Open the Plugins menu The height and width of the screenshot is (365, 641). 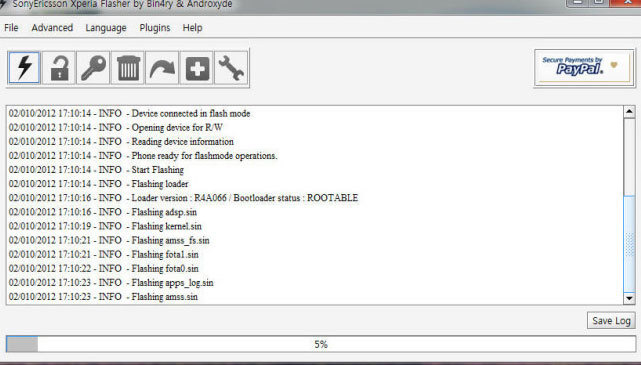click(155, 28)
